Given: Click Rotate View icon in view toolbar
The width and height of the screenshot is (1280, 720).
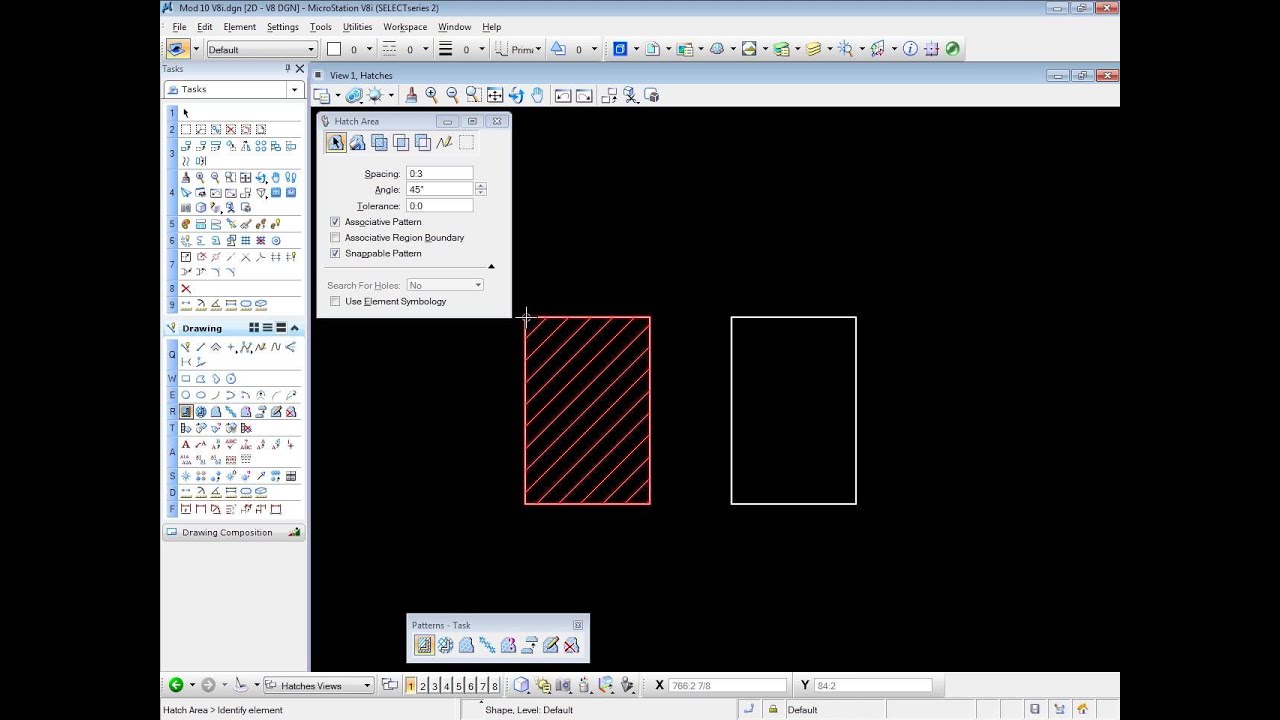Looking at the screenshot, I should point(516,95).
